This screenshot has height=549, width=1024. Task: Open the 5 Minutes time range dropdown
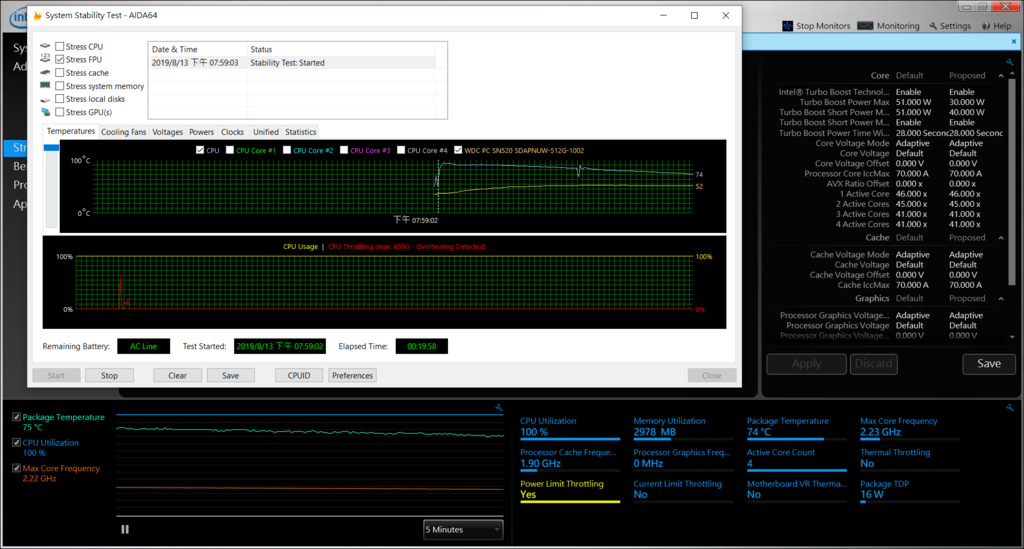point(463,529)
